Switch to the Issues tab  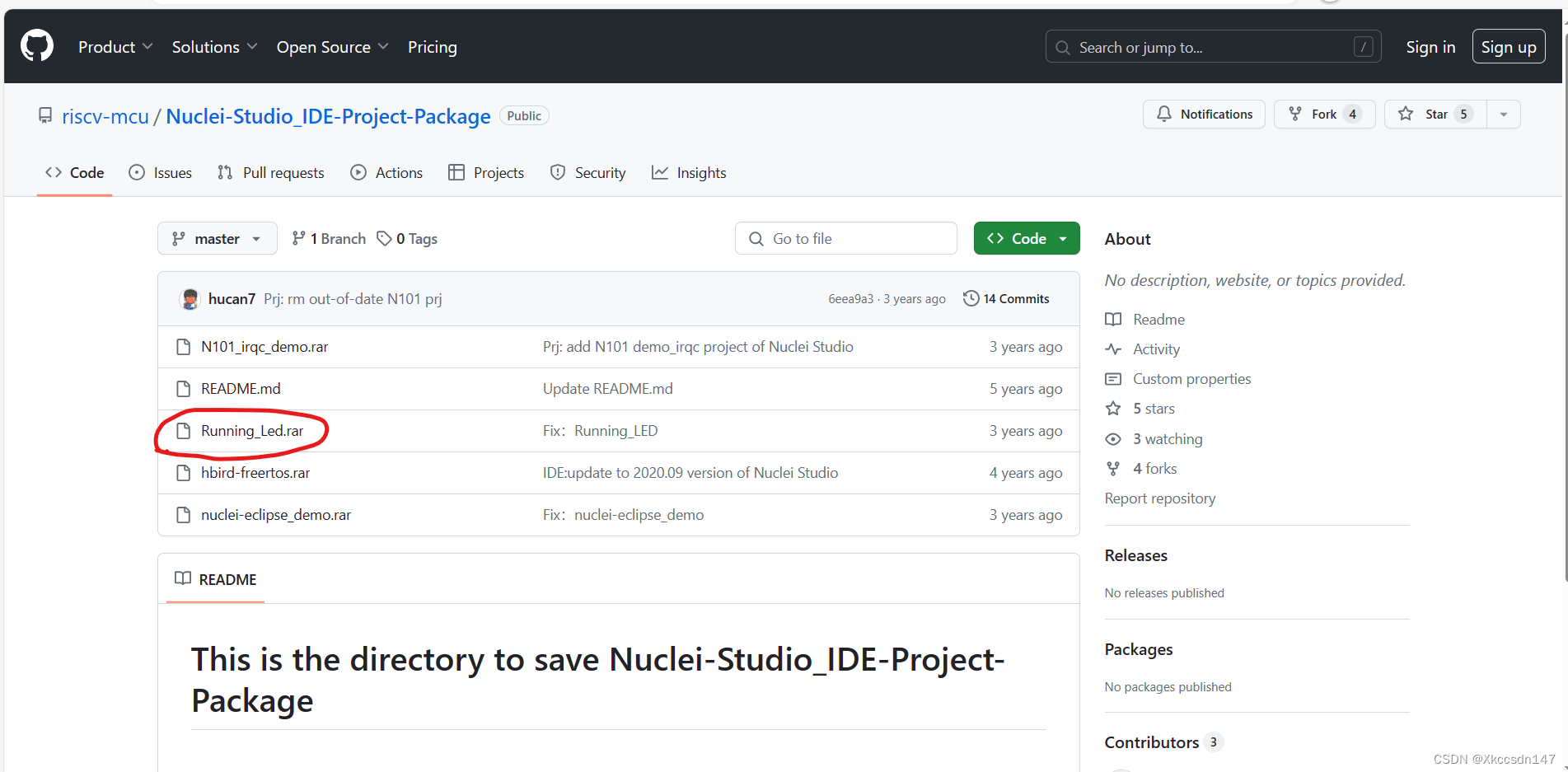pyautogui.click(x=161, y=172)
